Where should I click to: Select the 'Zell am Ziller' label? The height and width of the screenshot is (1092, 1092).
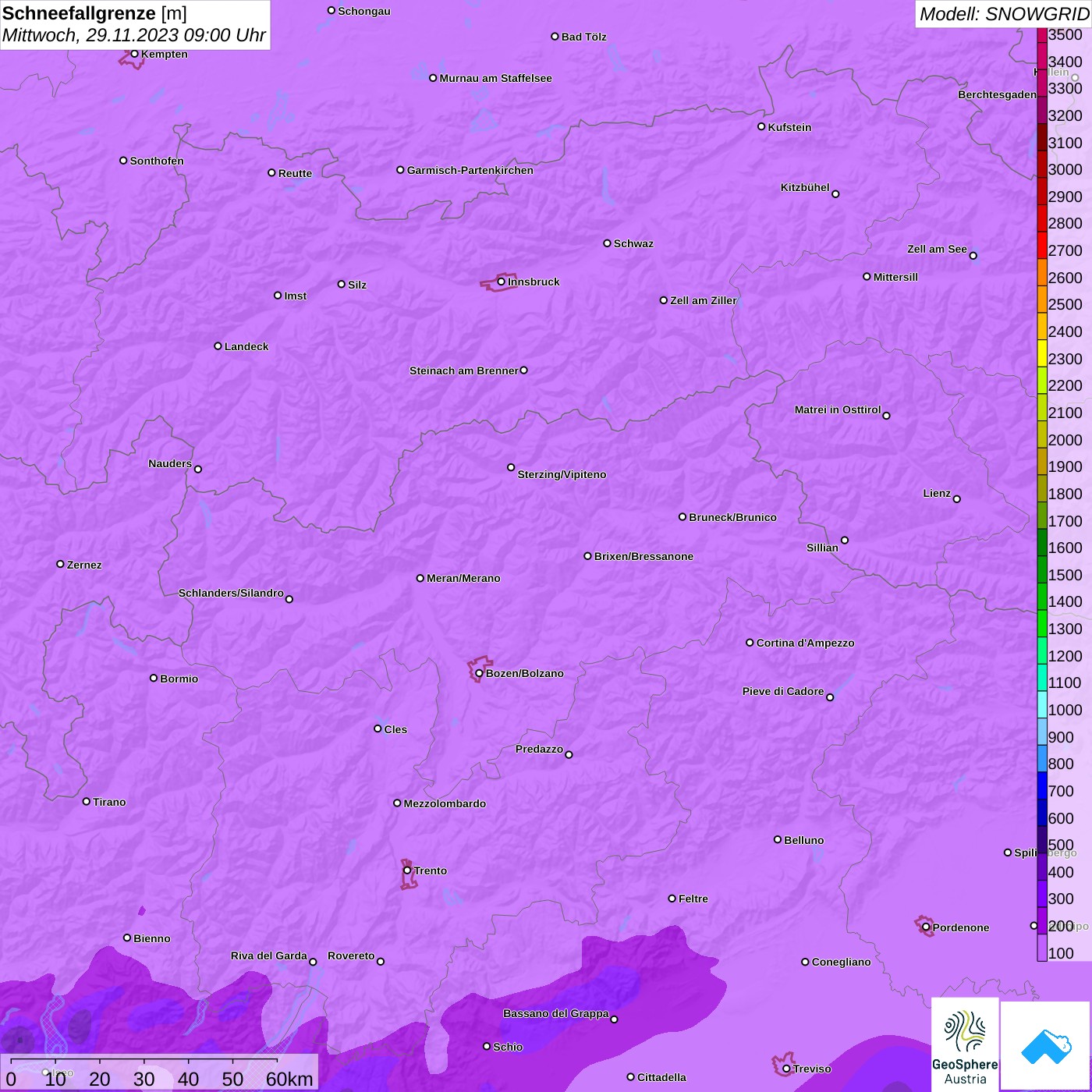coord(704,300)
